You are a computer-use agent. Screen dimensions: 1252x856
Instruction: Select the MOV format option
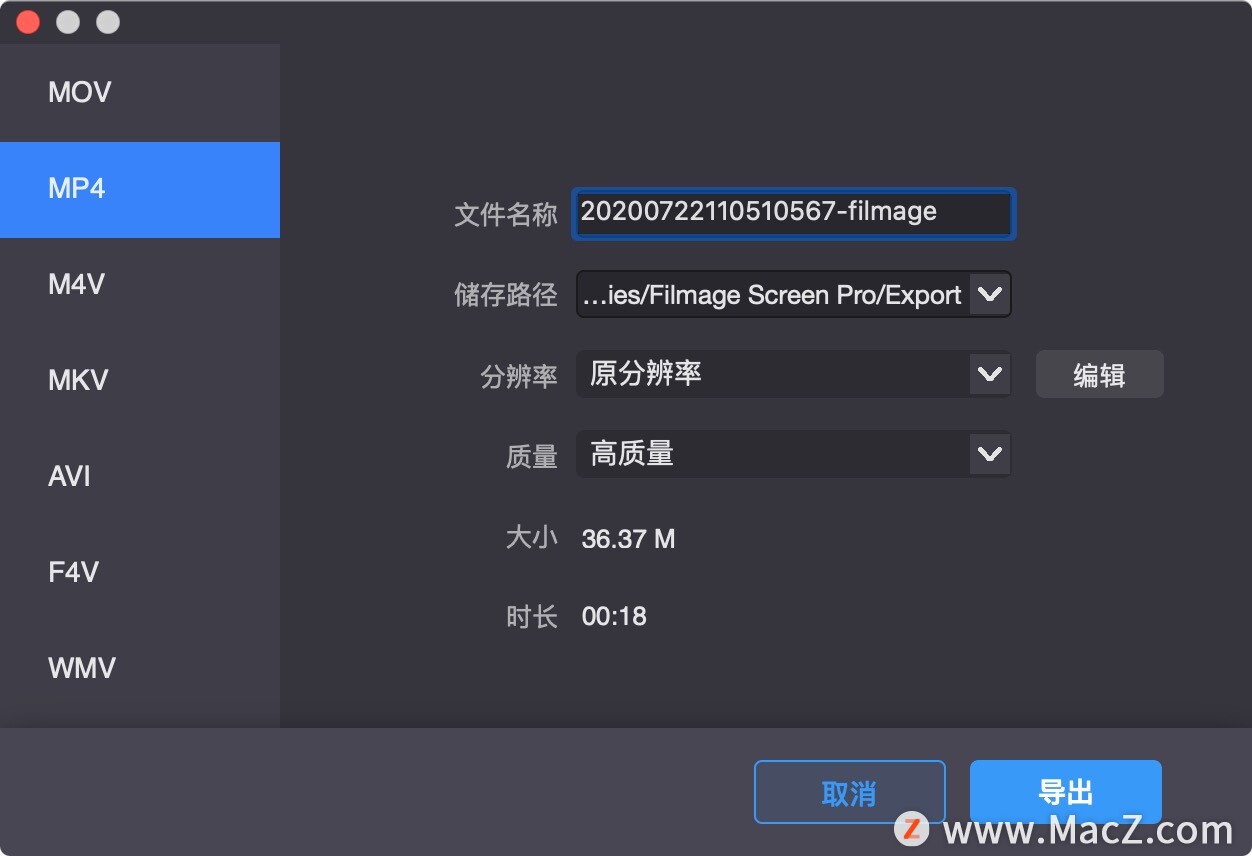[x=140, y=93]
